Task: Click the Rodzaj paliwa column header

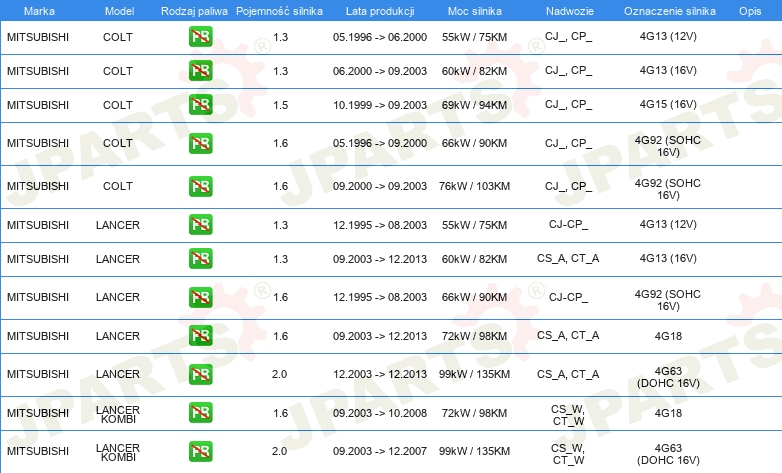Action: point(194,11)
